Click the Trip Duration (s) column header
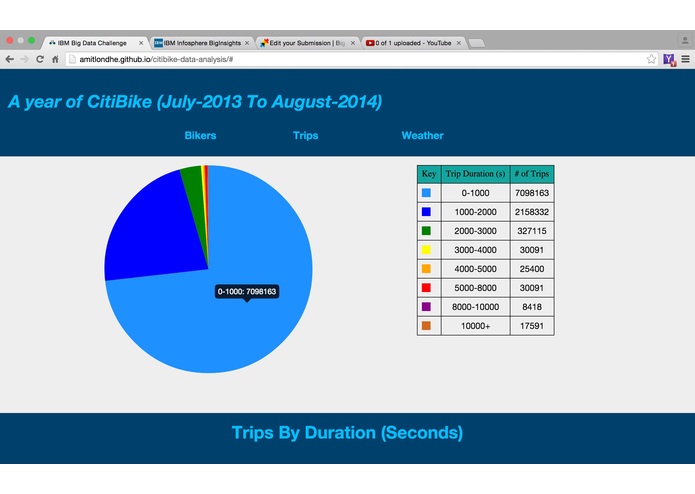Image resolution: width=695 pixels, height=494 pixels. pos(476,174)
